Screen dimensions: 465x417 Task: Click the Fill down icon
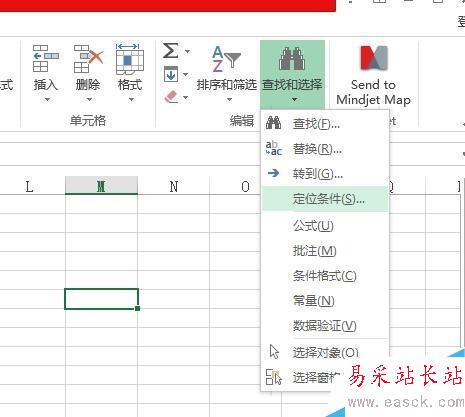pos(171,74)
